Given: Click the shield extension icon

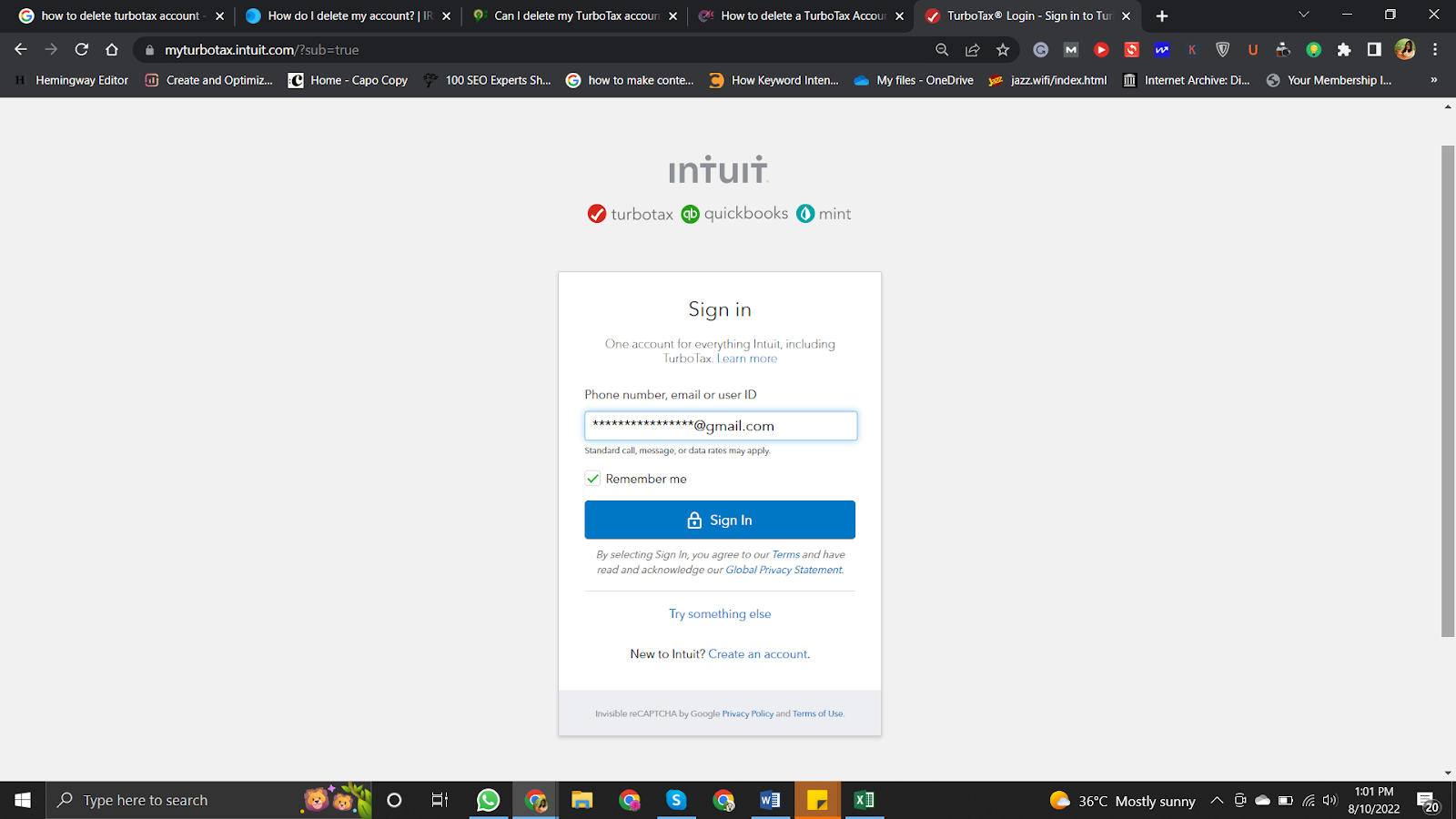Looking at the screenshot, I should 1223,50.
